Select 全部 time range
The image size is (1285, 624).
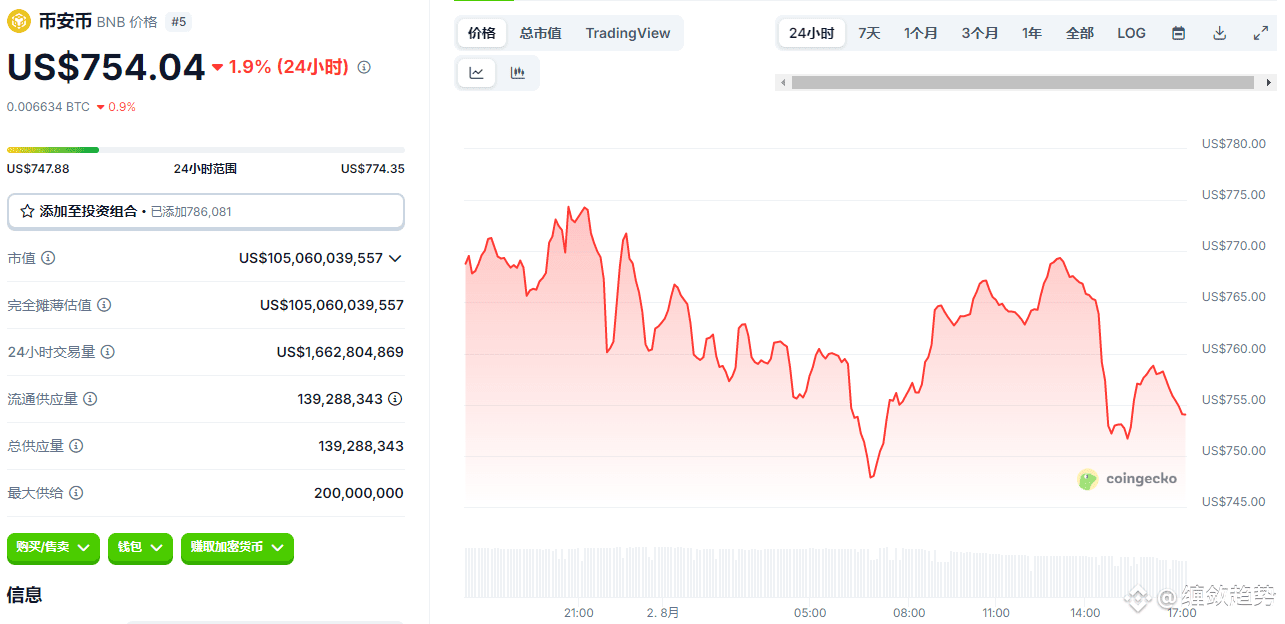pos(1080,33)
